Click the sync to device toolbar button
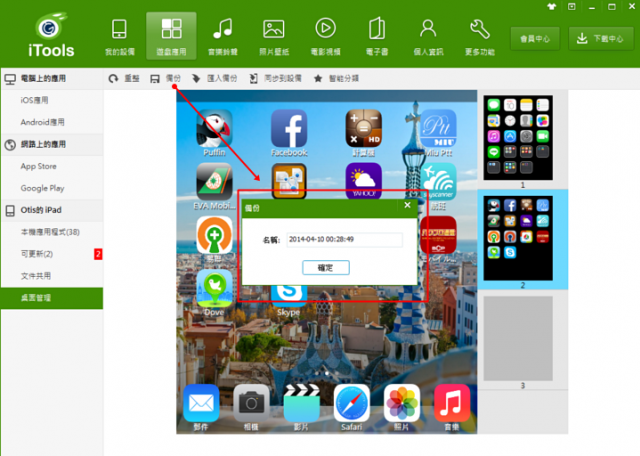This screenshot has width=640, height=456. point(276,78)
